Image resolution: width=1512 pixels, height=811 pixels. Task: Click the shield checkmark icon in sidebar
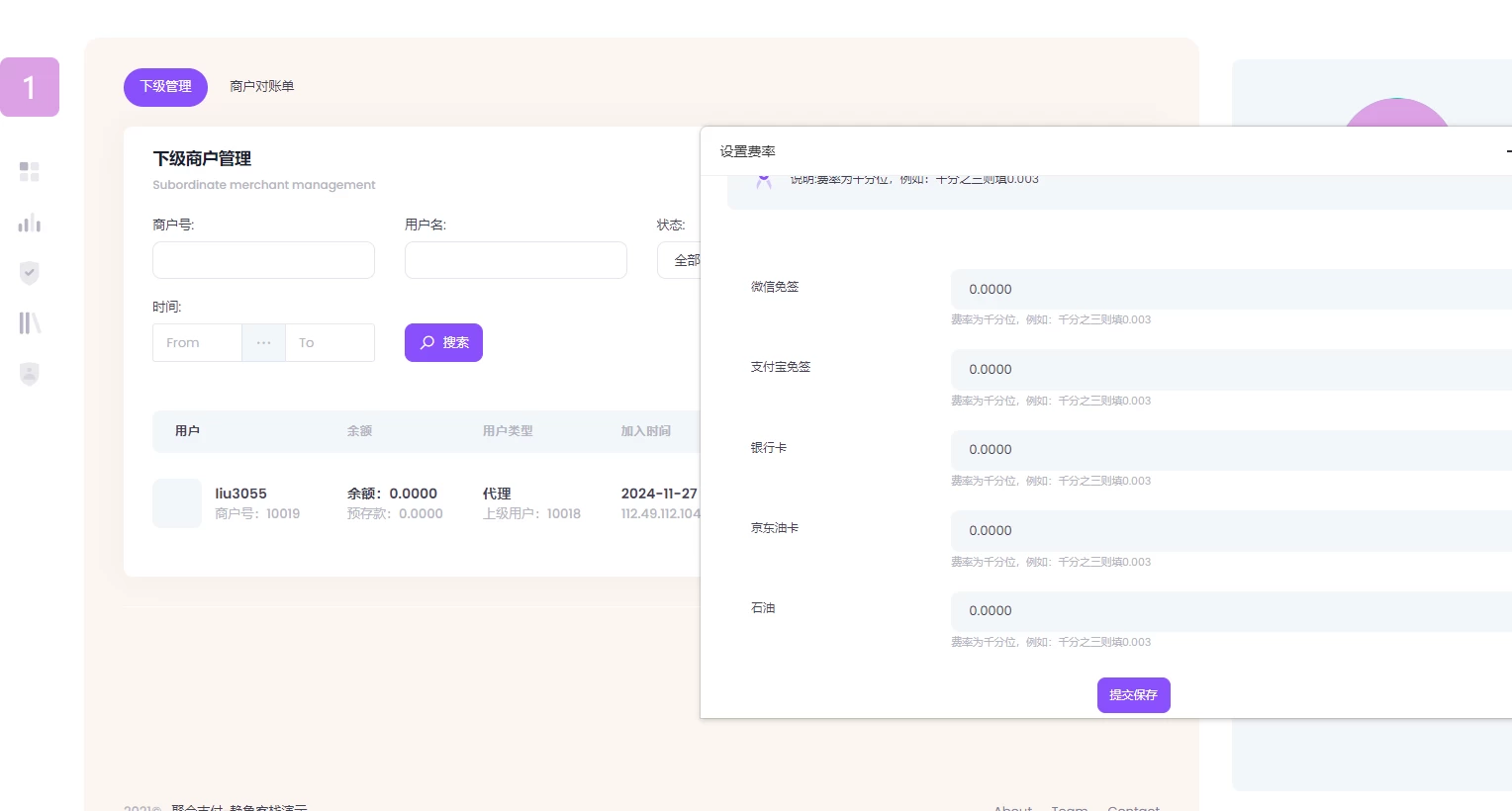coord(29,273)
